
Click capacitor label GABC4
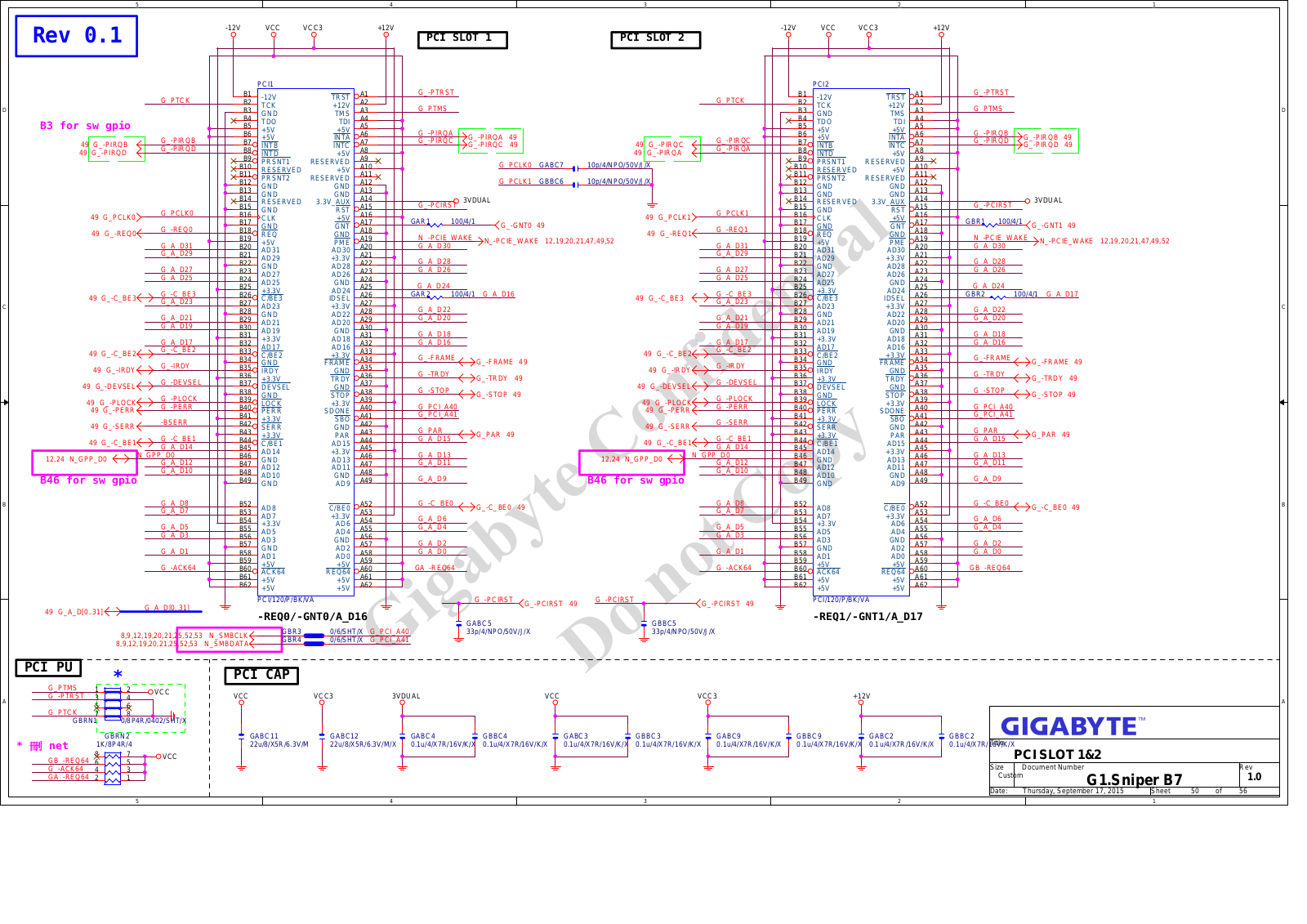click(423, 736)
